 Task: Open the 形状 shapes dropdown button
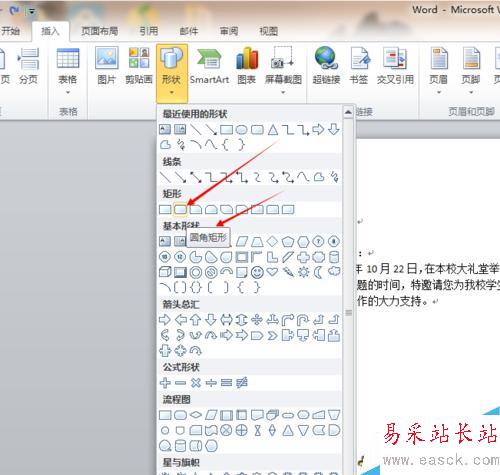[172, 73]
